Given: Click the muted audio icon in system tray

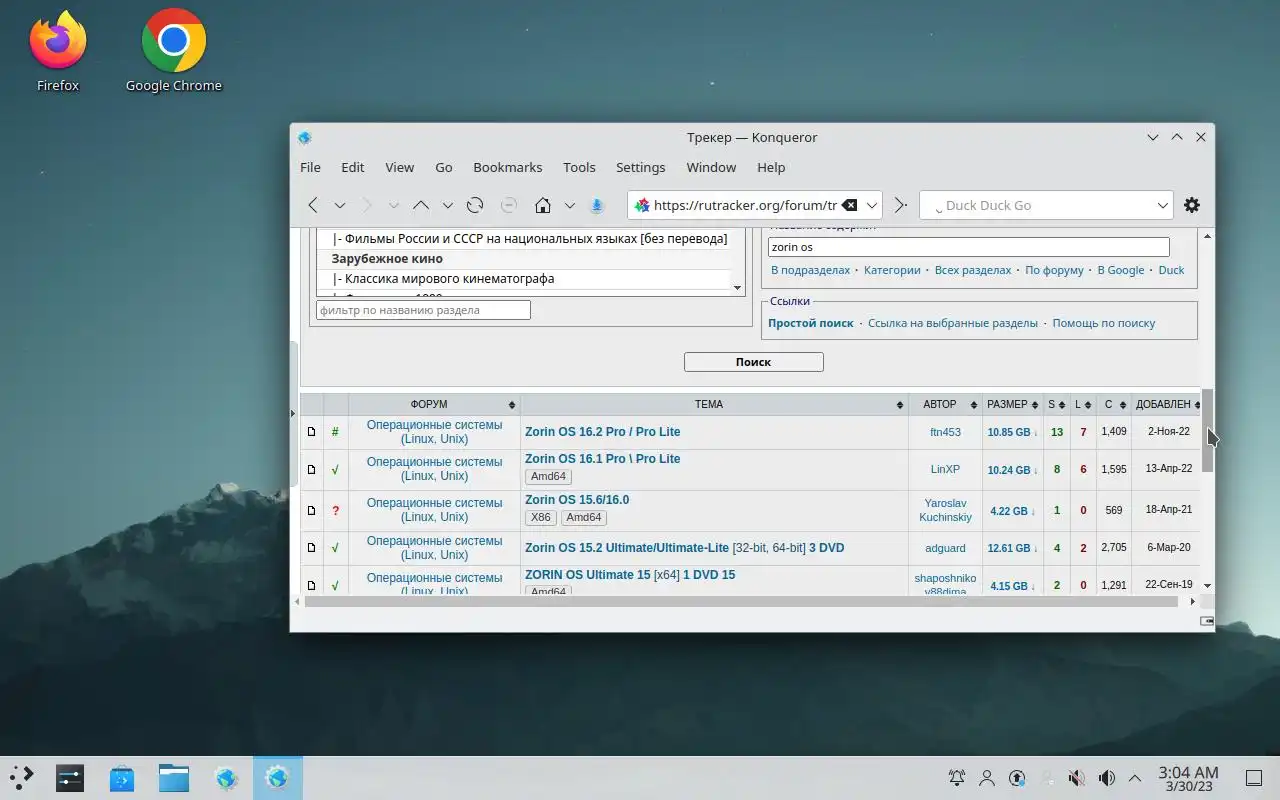Looking at the screenshot, I should (1076, 777).
